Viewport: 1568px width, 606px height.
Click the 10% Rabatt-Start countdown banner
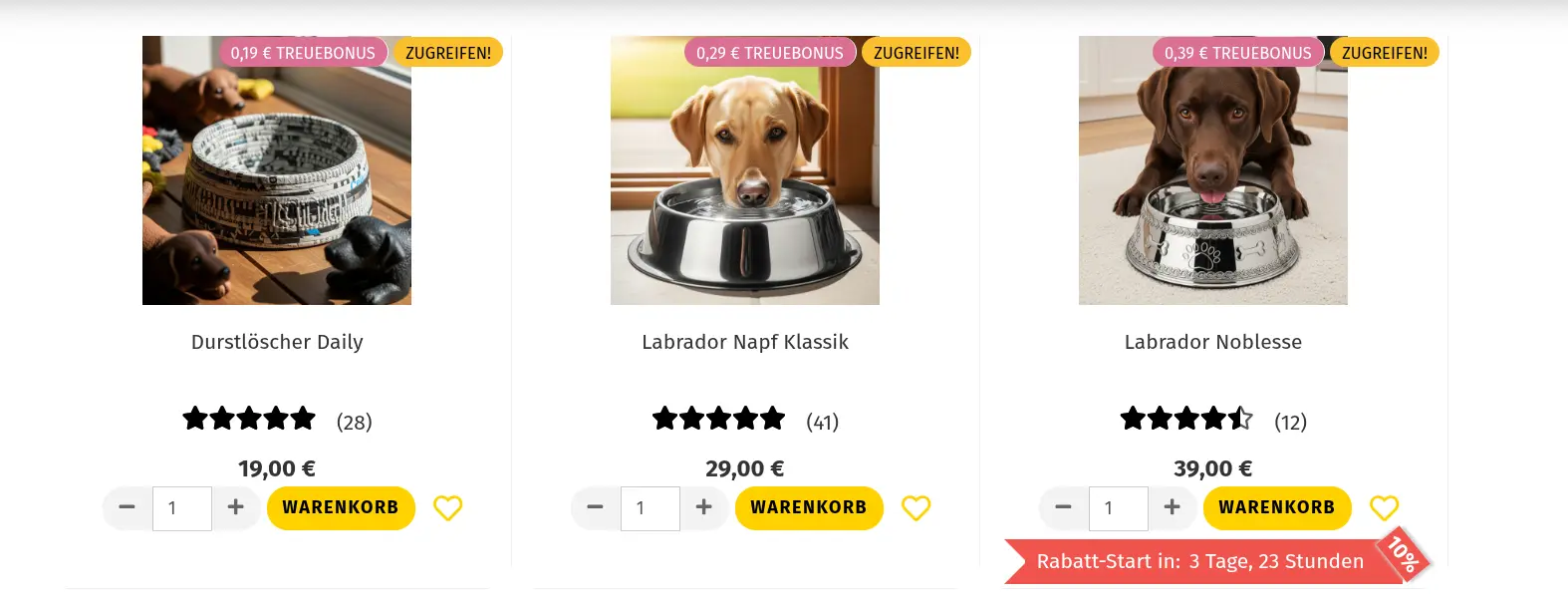coord(1200,562)
